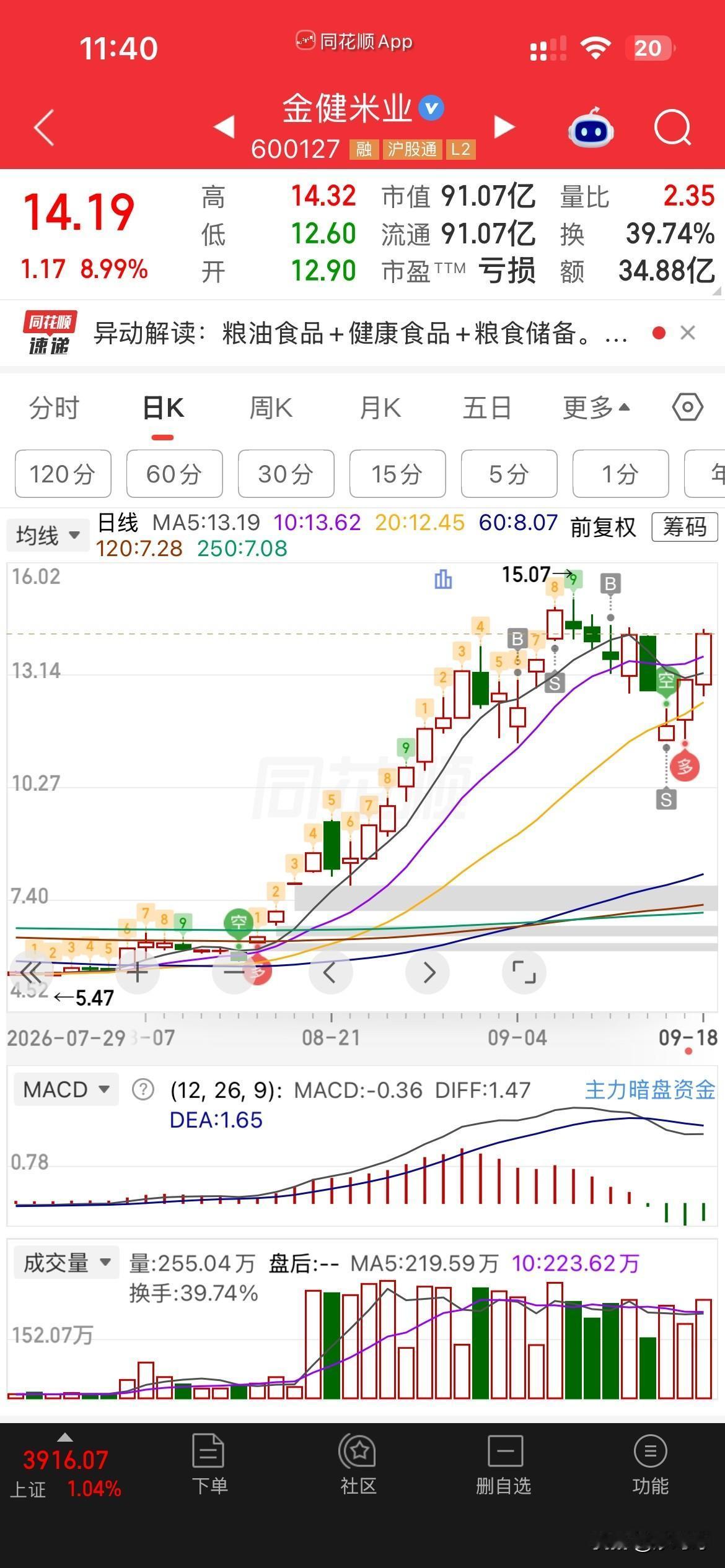Jump to earliest with double-left arrow control
Image resolution: width=725 pixels, height=1568 pixels.
pos(31,972)
